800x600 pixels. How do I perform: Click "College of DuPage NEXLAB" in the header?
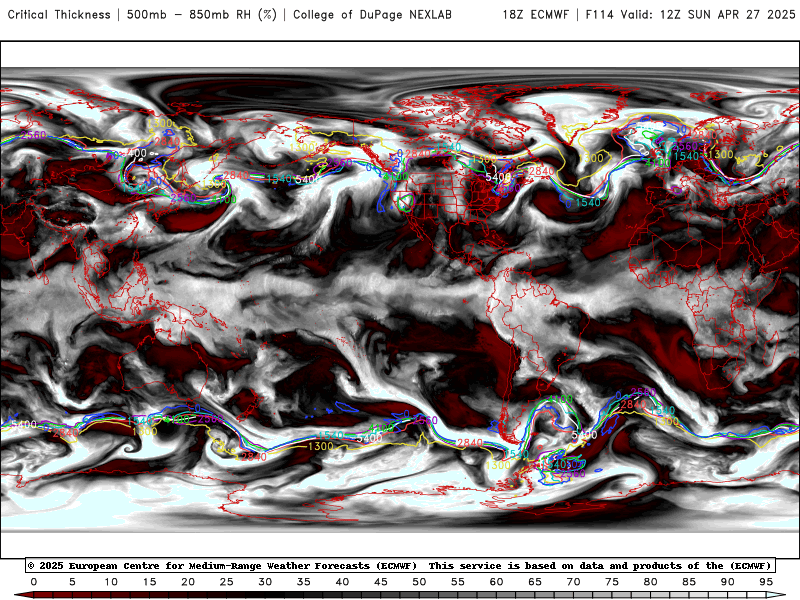pos(372,14)
